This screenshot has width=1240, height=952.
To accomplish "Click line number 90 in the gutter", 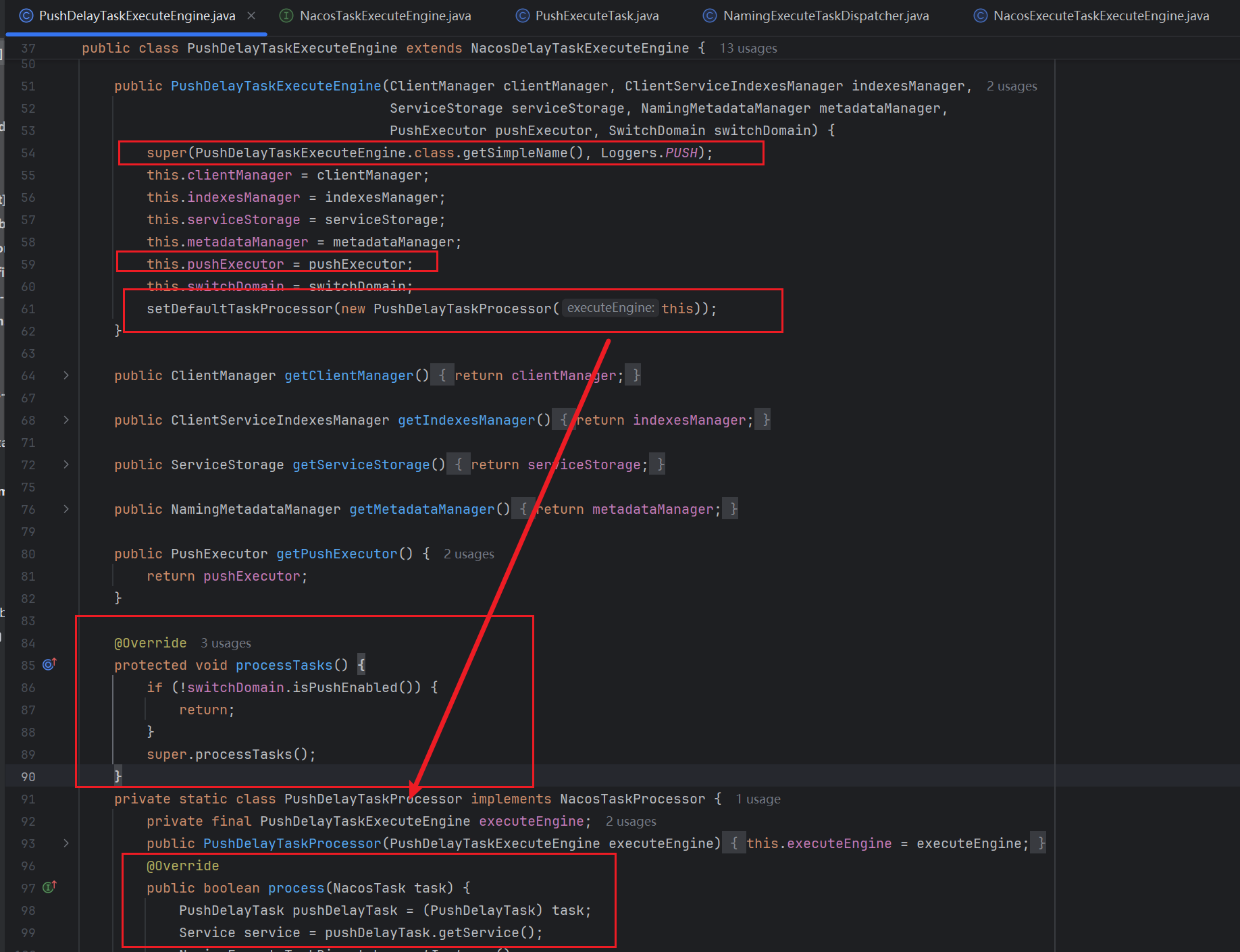I will (28, 776).
